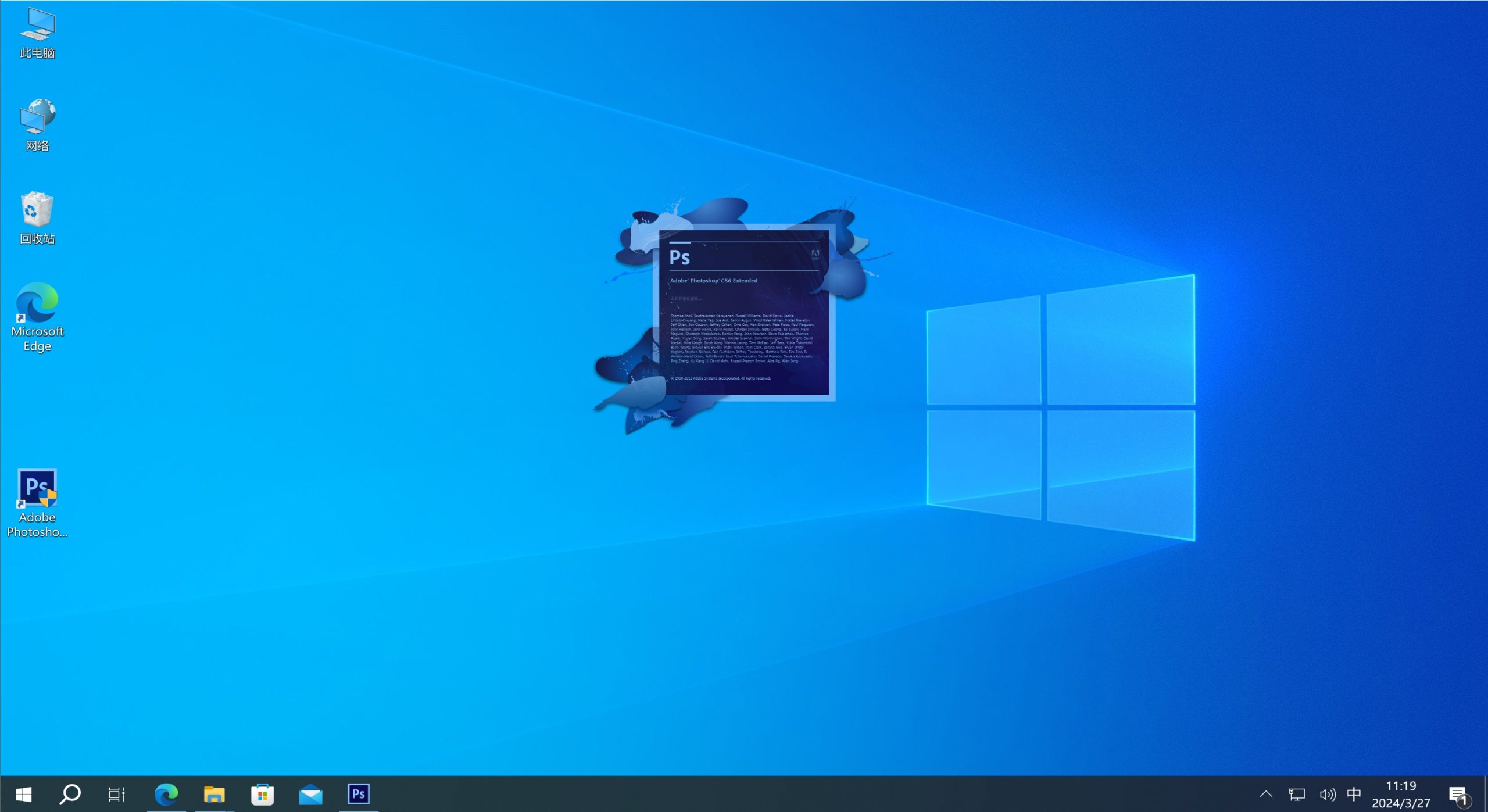Select the 网络 desktop icon
The height and width of the screenshot is (812, 1488).
(x=37, y=126)
